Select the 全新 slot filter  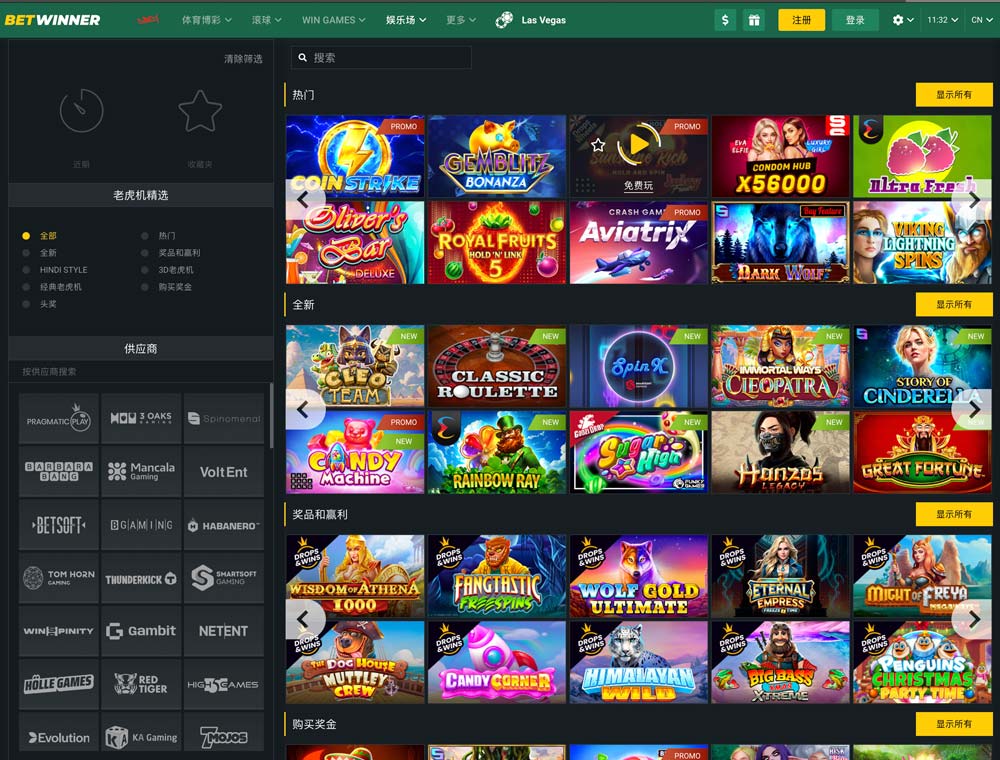[x=40, y=253]
